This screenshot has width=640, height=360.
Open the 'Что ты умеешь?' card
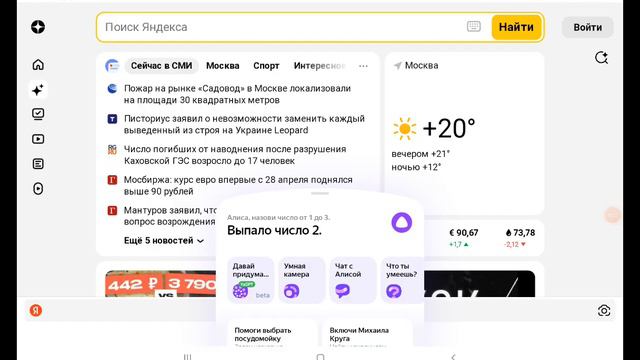tap(402, 280)
